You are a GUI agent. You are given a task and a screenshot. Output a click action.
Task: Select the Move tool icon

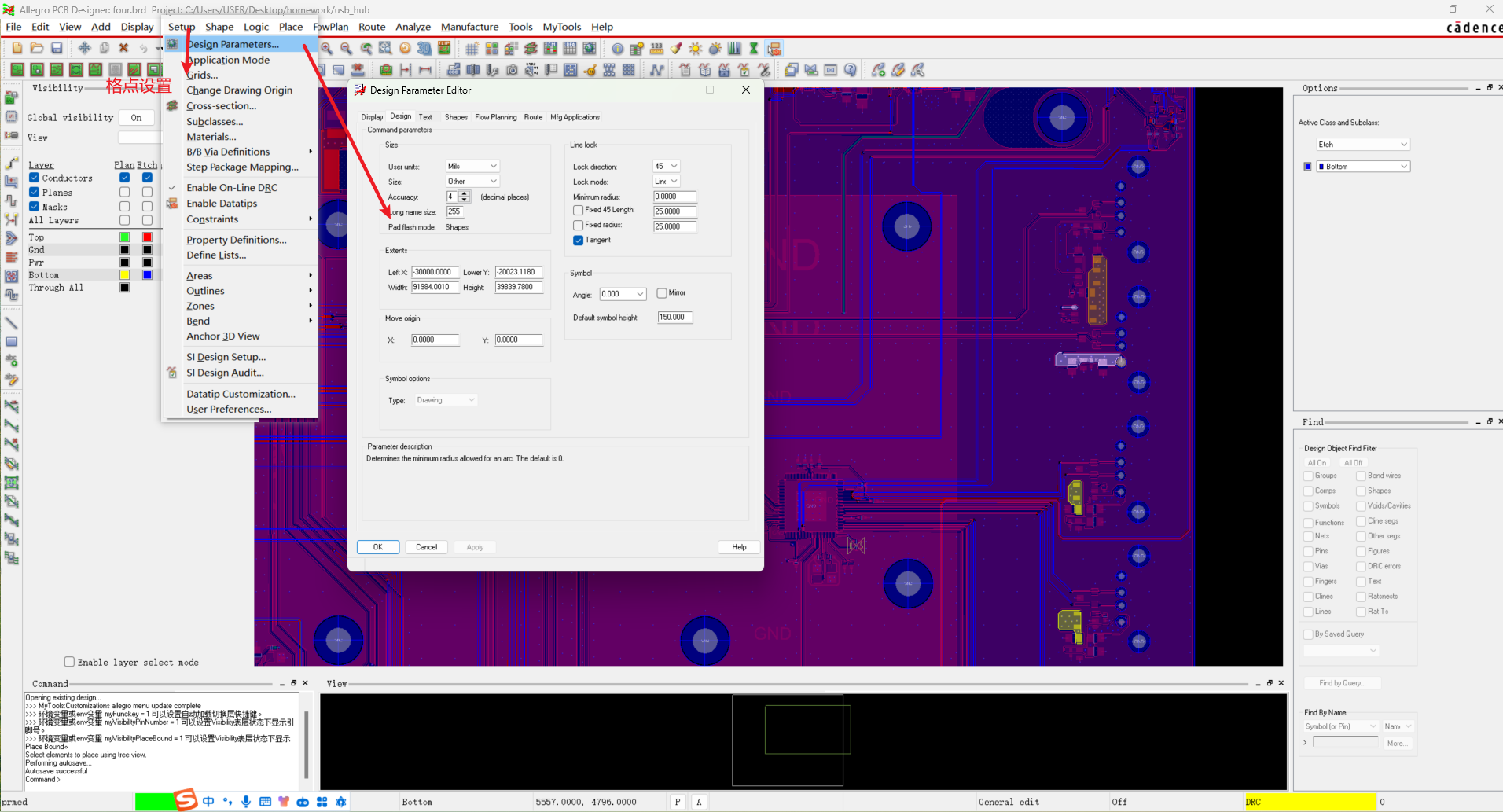pyautogui.click(x=84, y=48)
